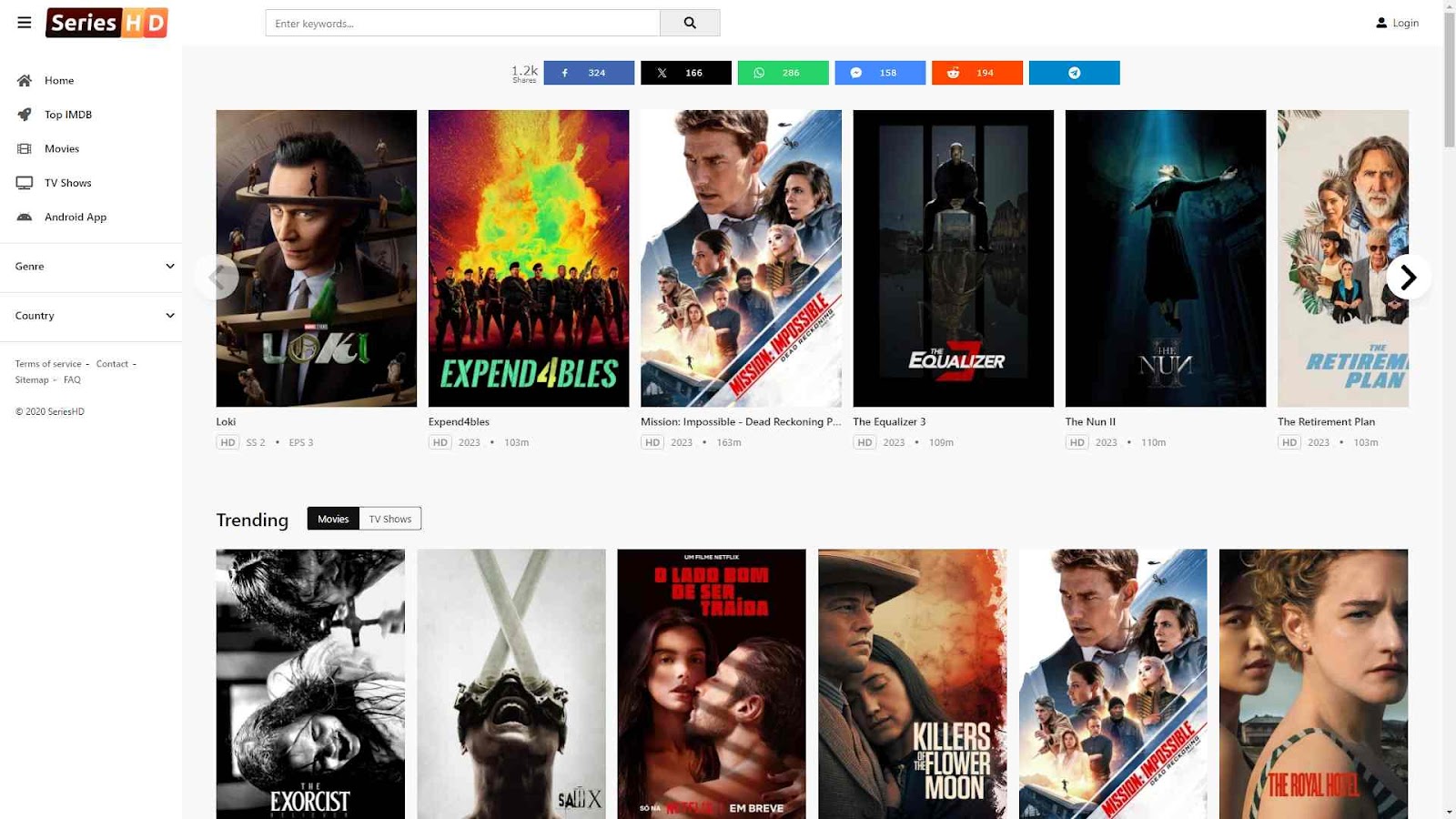Open Android App link in sidebar
Image resolution: width=1456 pixels, height=819 pixels.
[x=76, y=217]
